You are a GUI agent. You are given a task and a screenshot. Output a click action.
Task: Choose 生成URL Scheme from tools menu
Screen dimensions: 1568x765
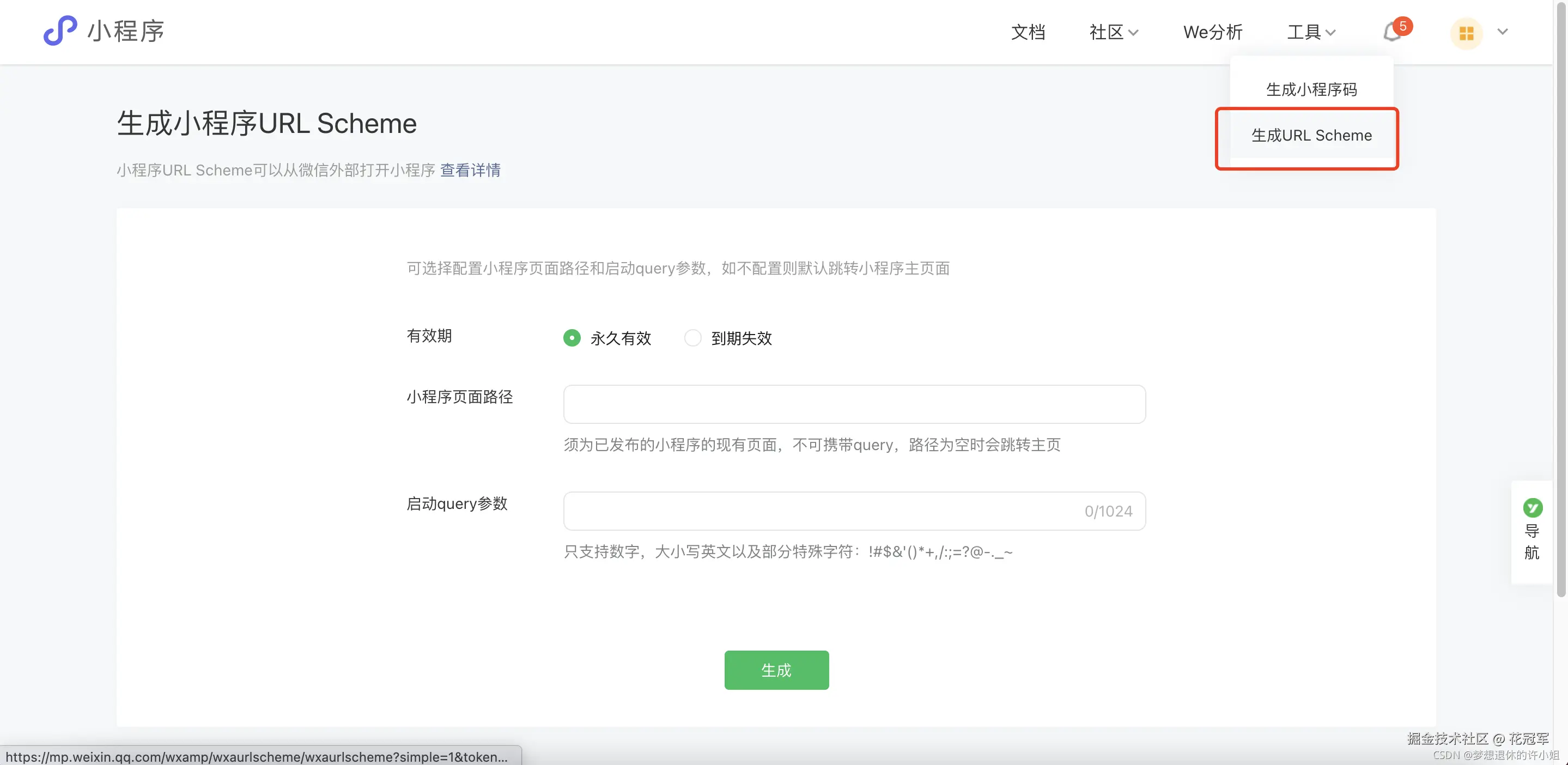(x=1311, y=135)
